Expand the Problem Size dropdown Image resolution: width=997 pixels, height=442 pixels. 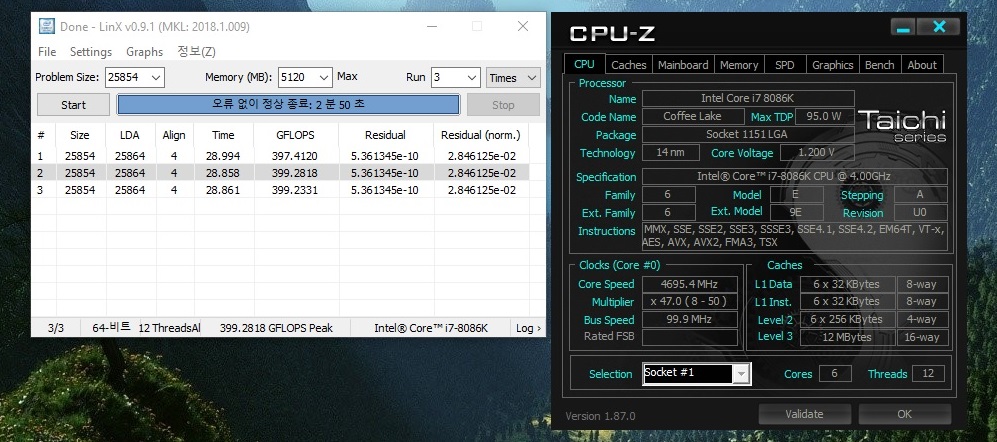click(x=155, y=78)
